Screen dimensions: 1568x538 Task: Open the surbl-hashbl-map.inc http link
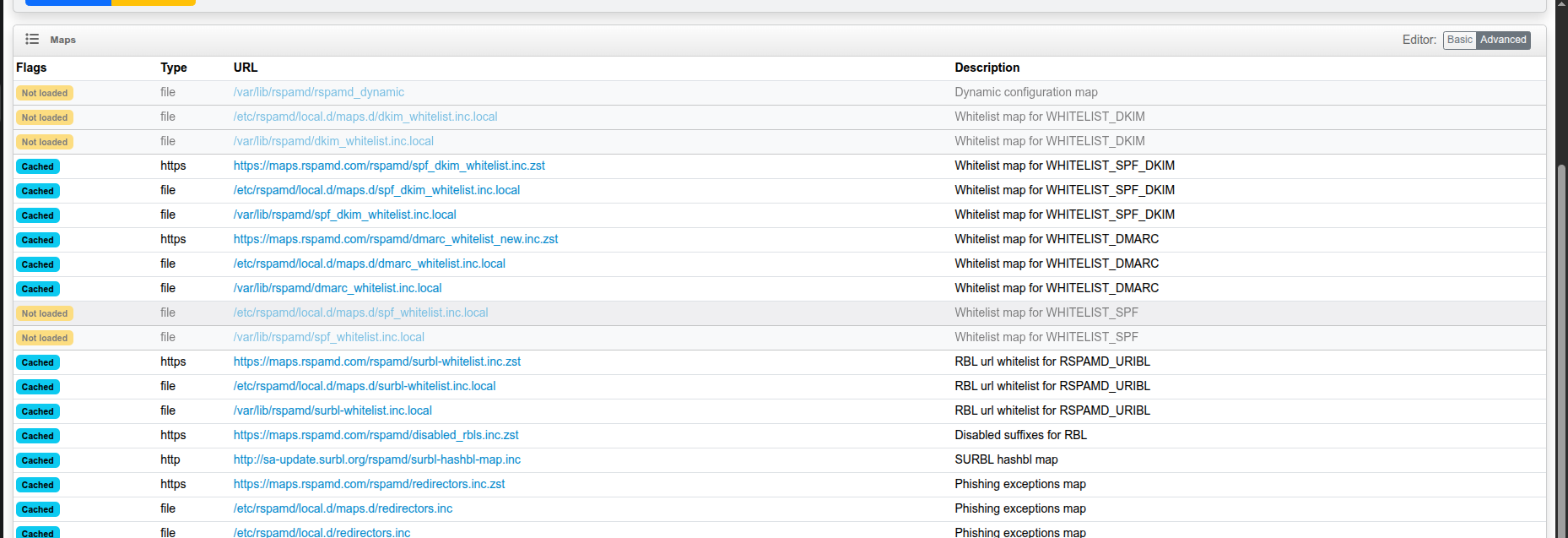pos(376,459)
